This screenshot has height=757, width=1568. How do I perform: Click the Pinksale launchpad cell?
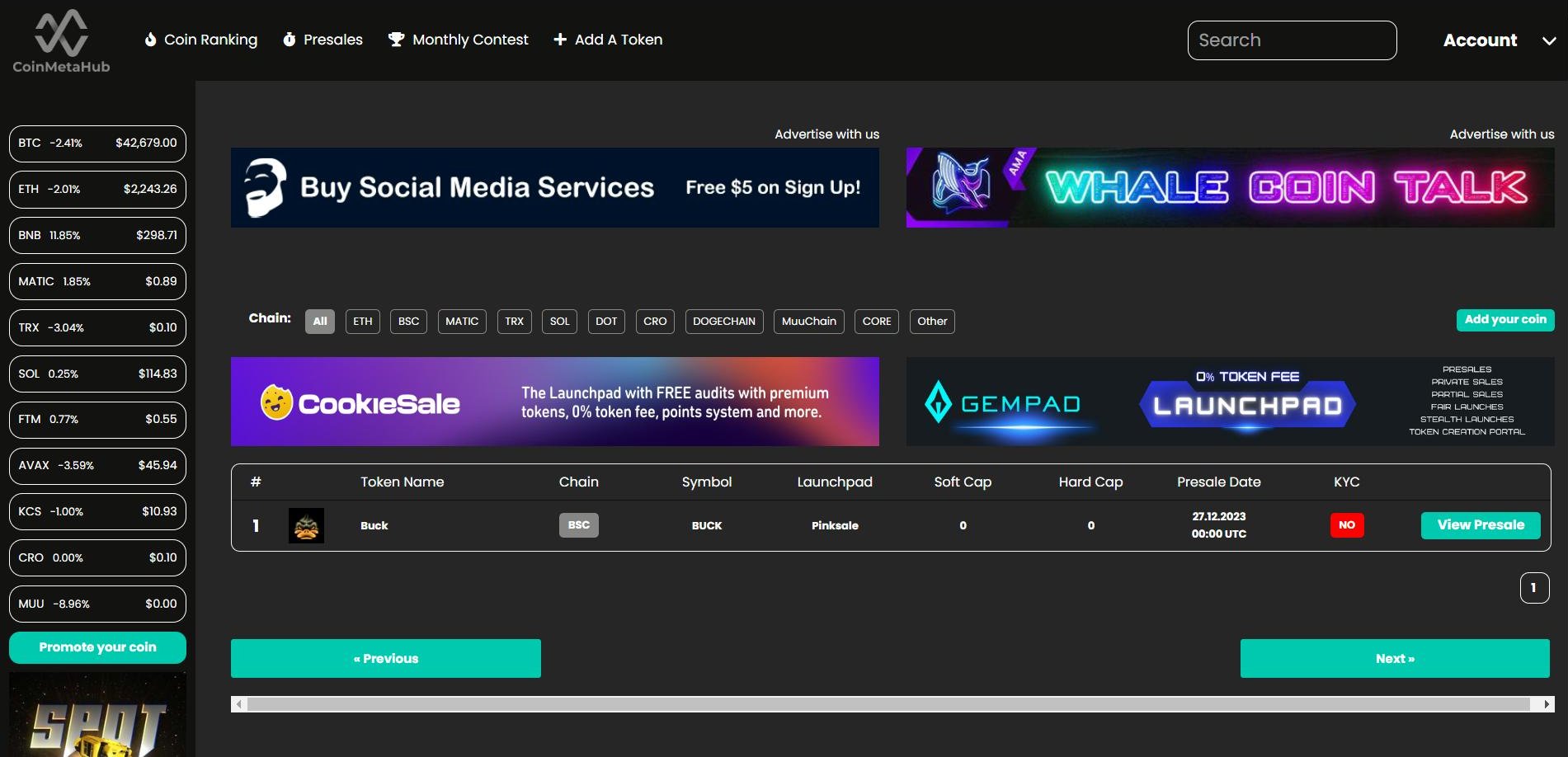pyautogui.click(x=835, y=526)
